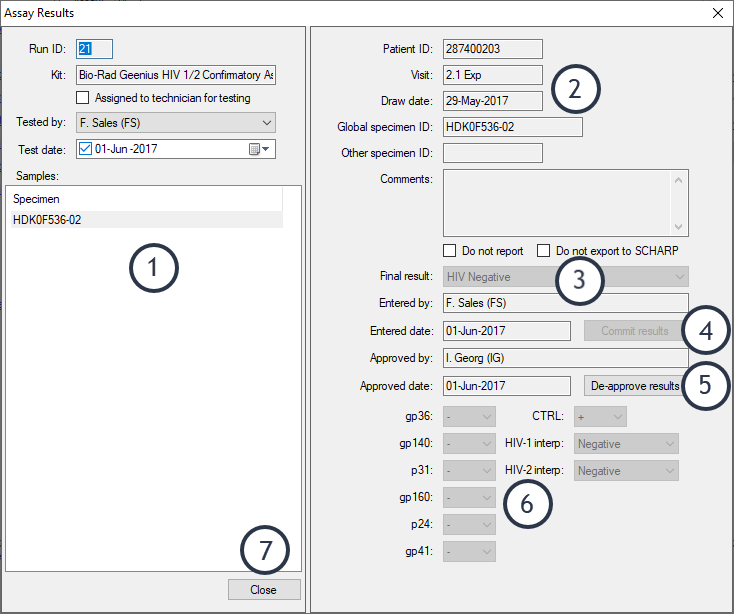Toggle 'Assigned to technician for testing' checkbox

click(x=83, y=98)
